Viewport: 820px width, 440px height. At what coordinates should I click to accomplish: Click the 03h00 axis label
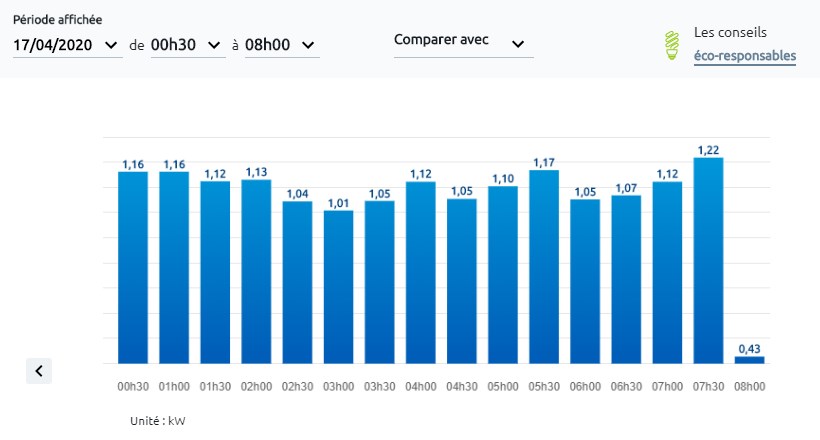click(x=338, y=387)
